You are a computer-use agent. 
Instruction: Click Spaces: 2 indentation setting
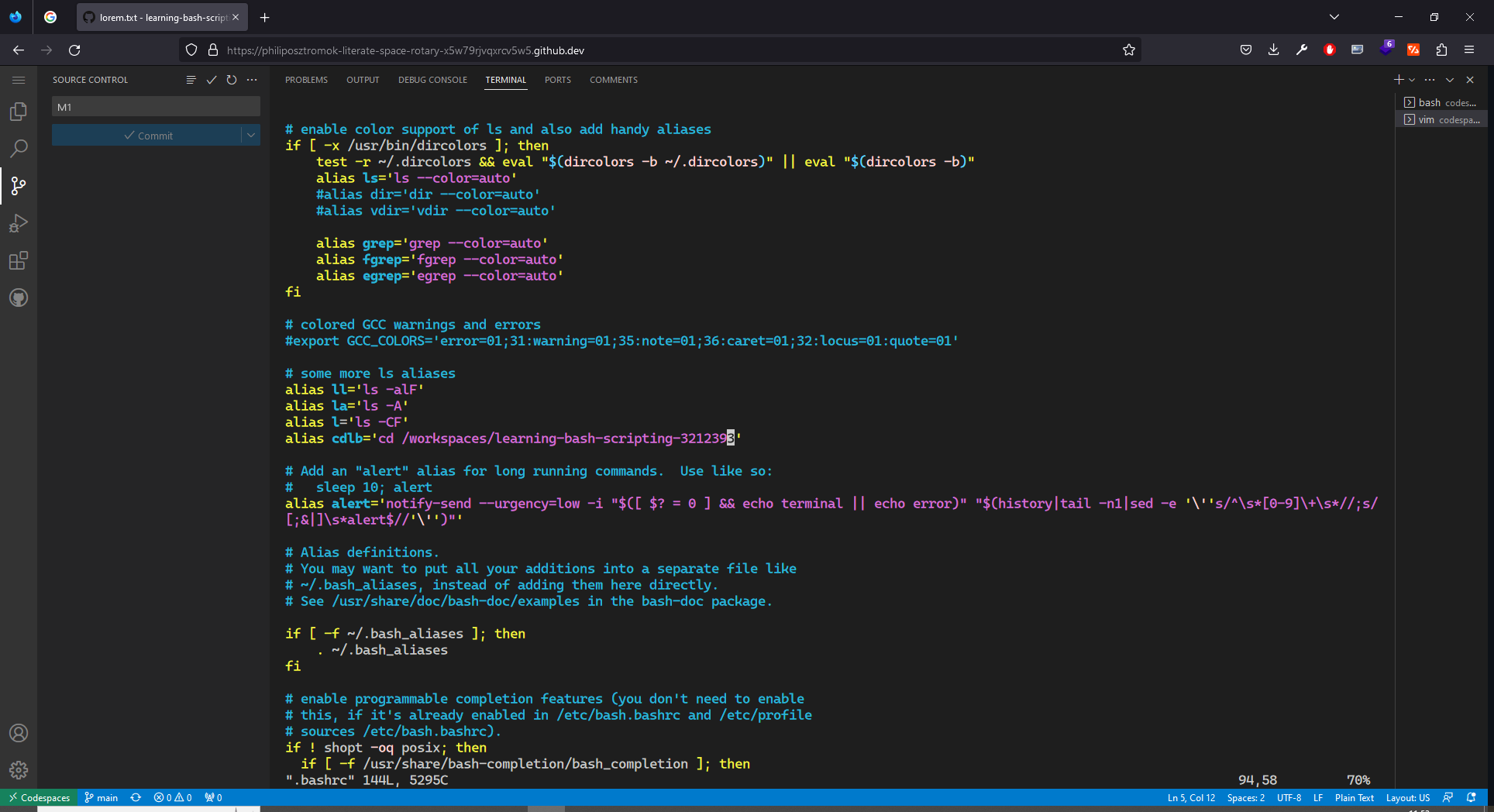(1246, 797)
